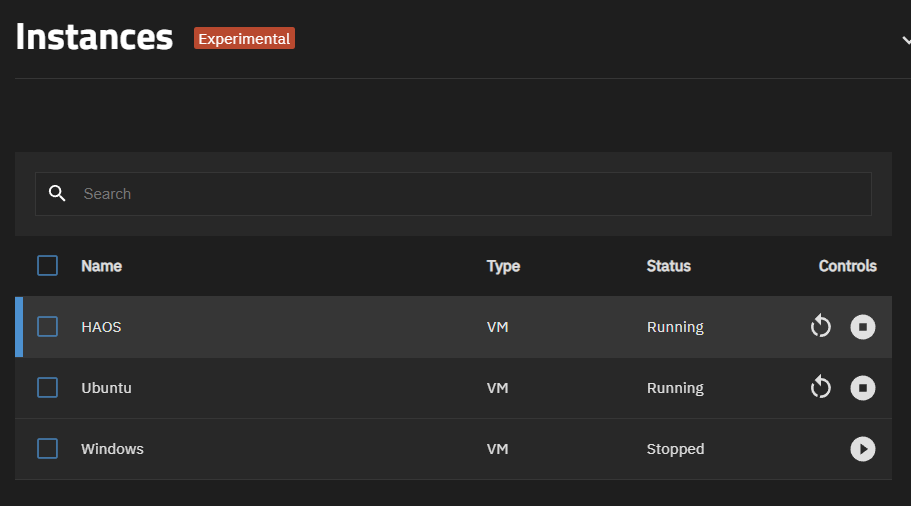Select all instances checkbox in header
911x506 pixels.
point(47,265)
